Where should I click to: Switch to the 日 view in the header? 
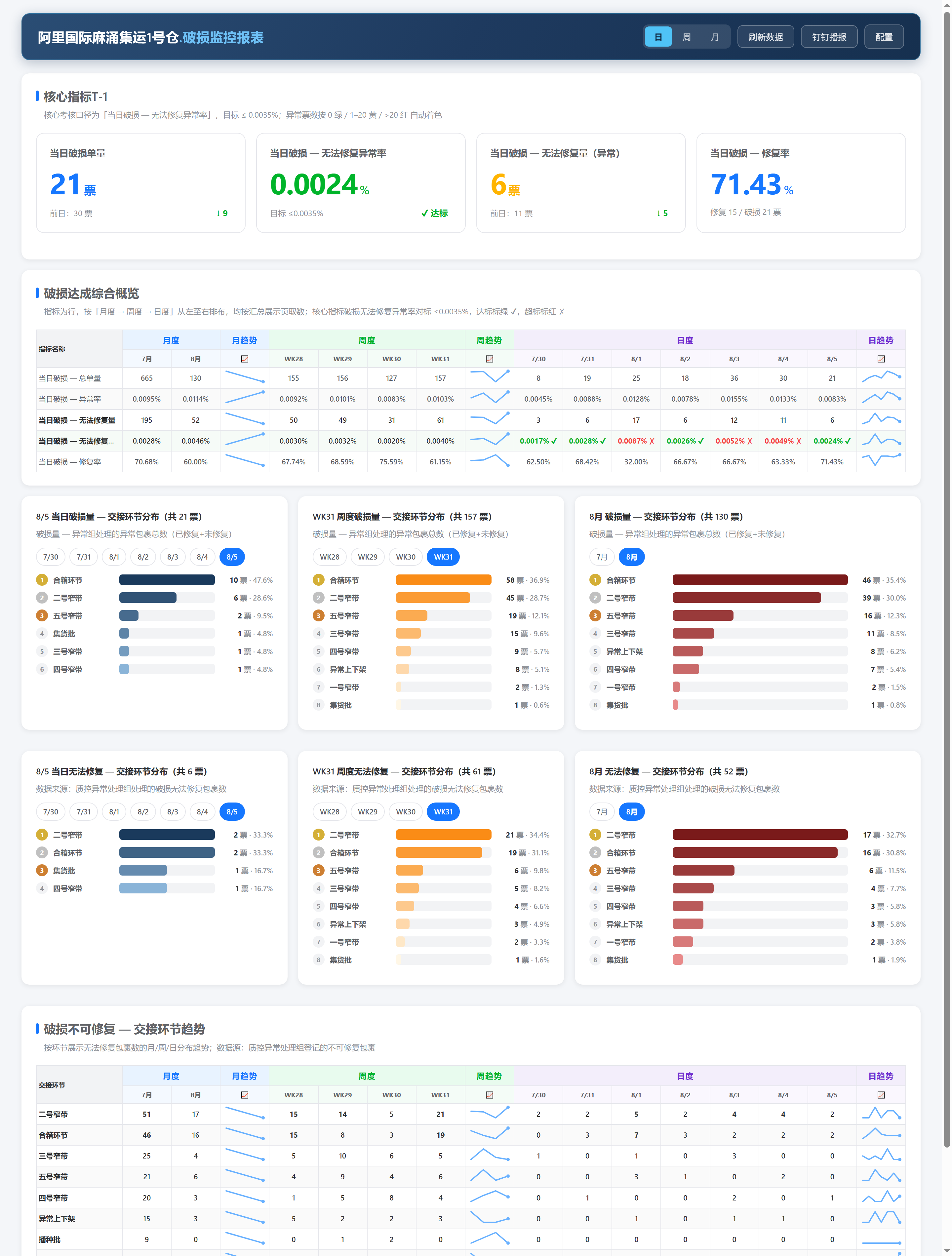coord(658,37)
